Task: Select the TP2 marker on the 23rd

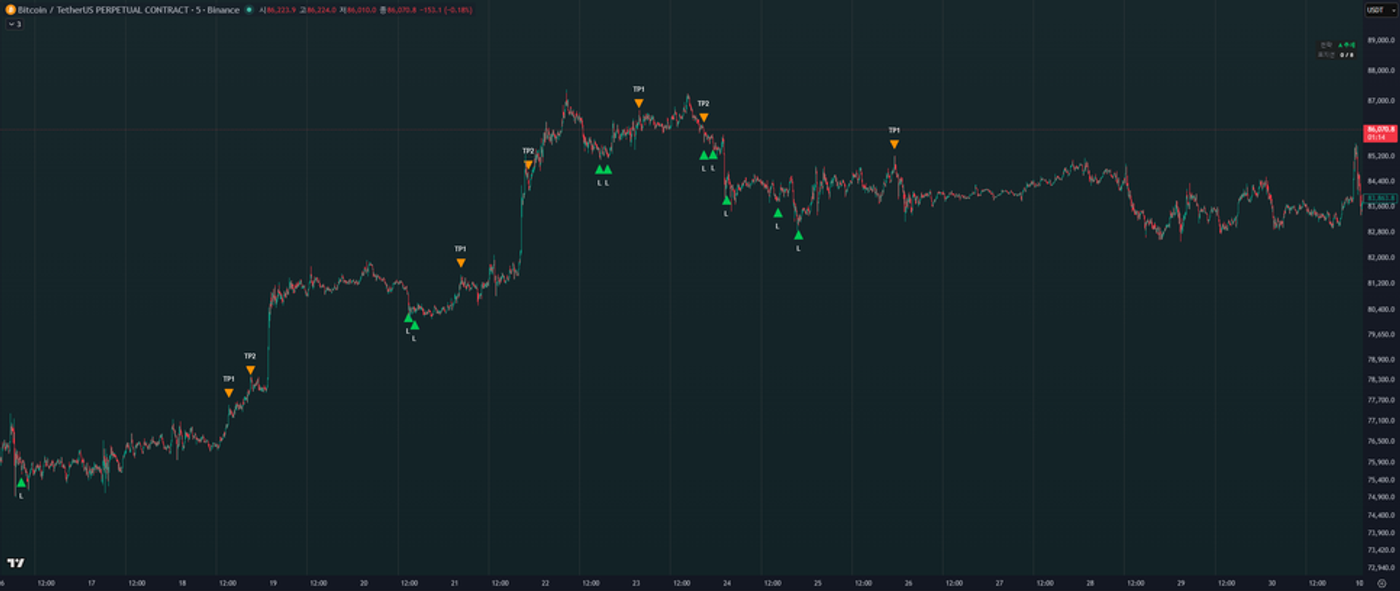Action: pos(704,117)
